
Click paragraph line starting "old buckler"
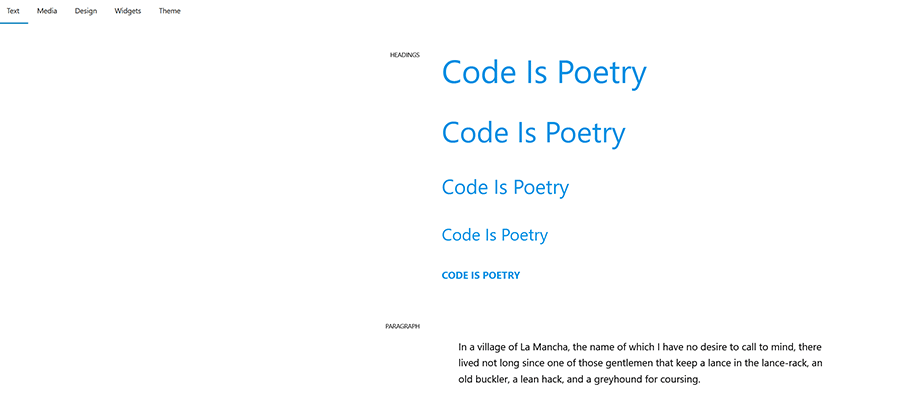tap(579, 380)
